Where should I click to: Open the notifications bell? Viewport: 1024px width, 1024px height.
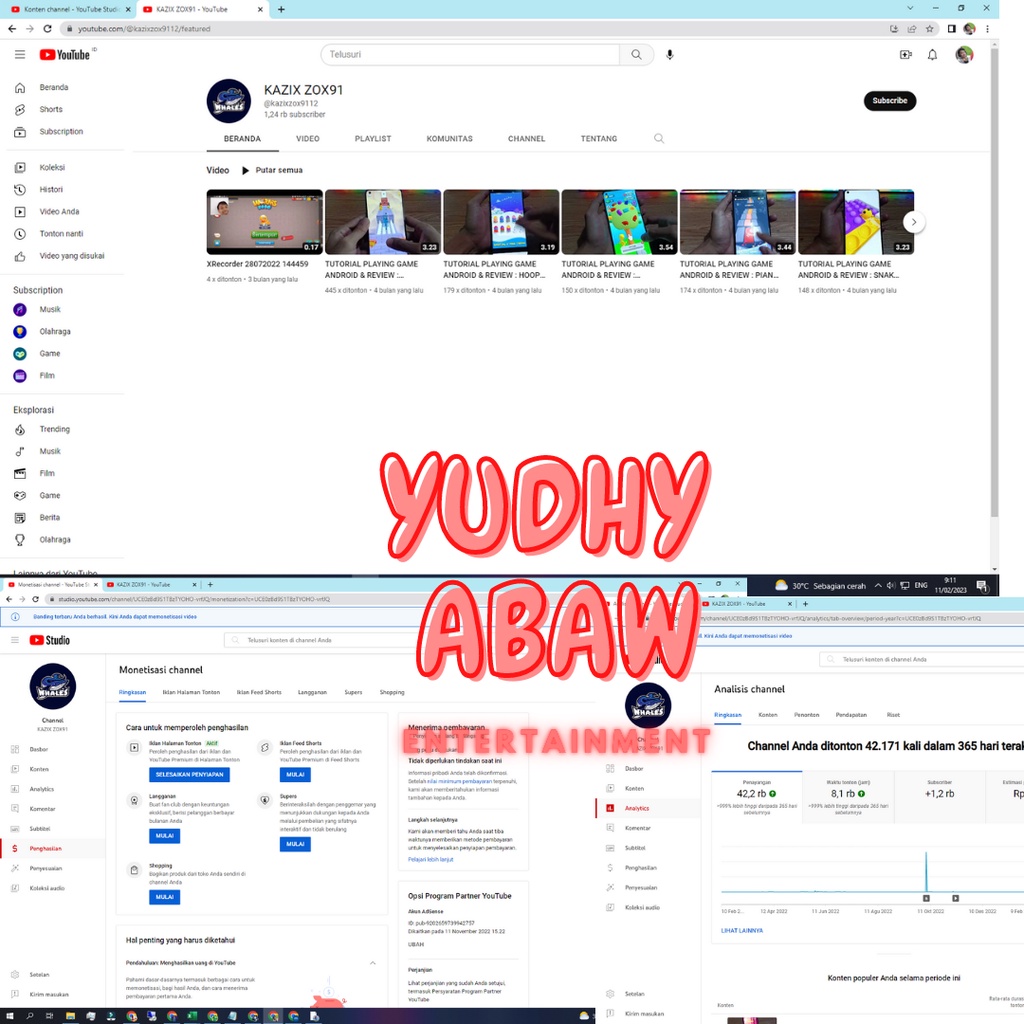pos(933,55)
